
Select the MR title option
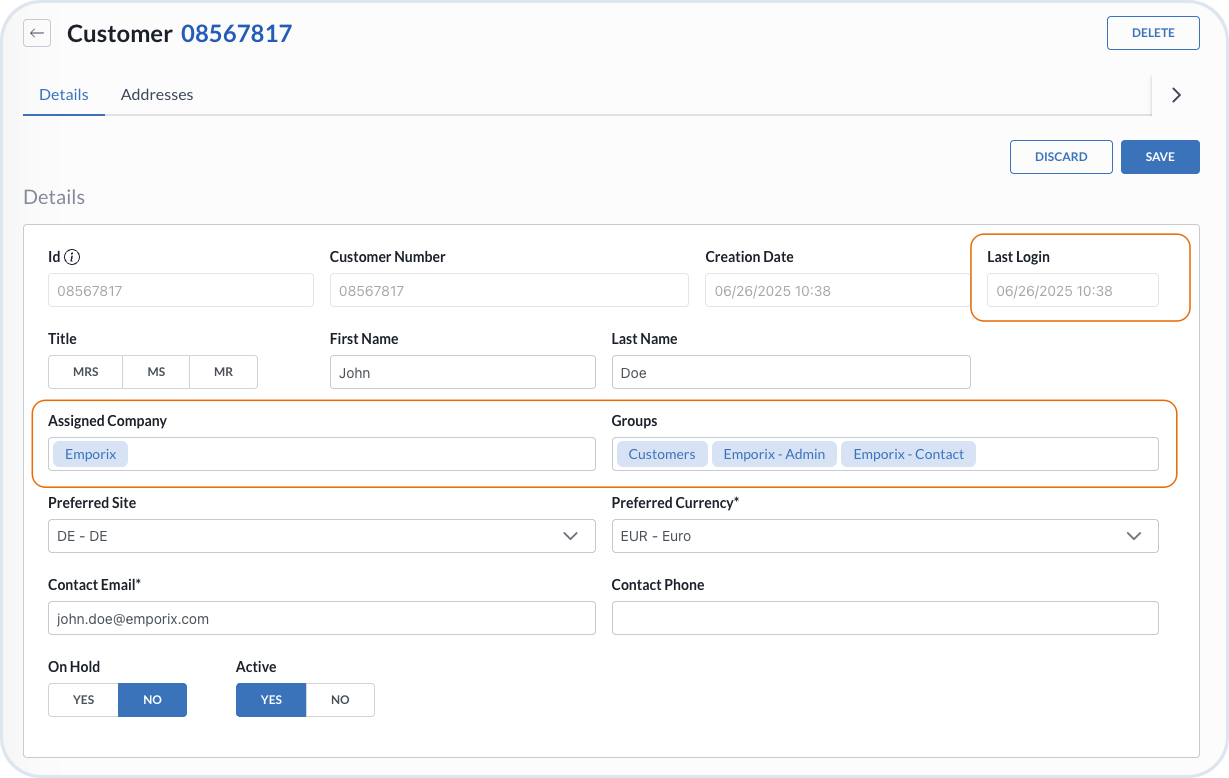pos(223,372)
